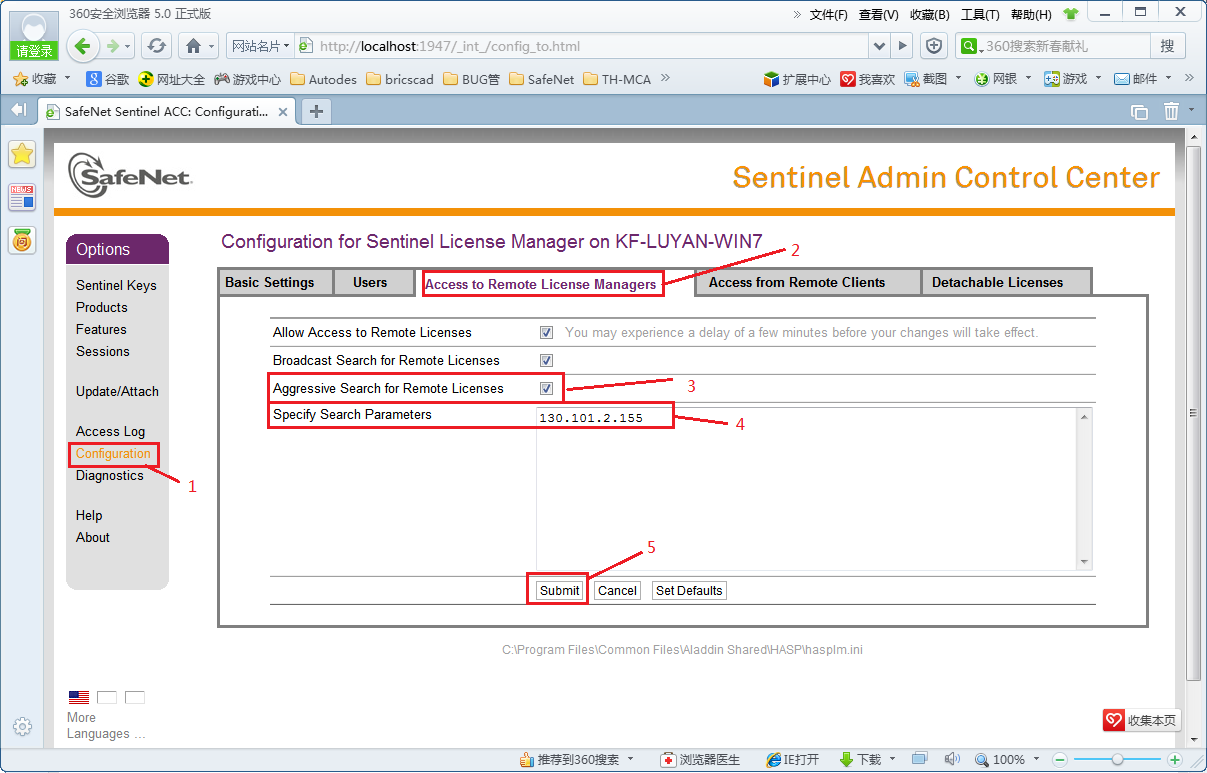
Task: Toggle Allow Access to Remote Licenses checkbox
Action: point(547,333)
